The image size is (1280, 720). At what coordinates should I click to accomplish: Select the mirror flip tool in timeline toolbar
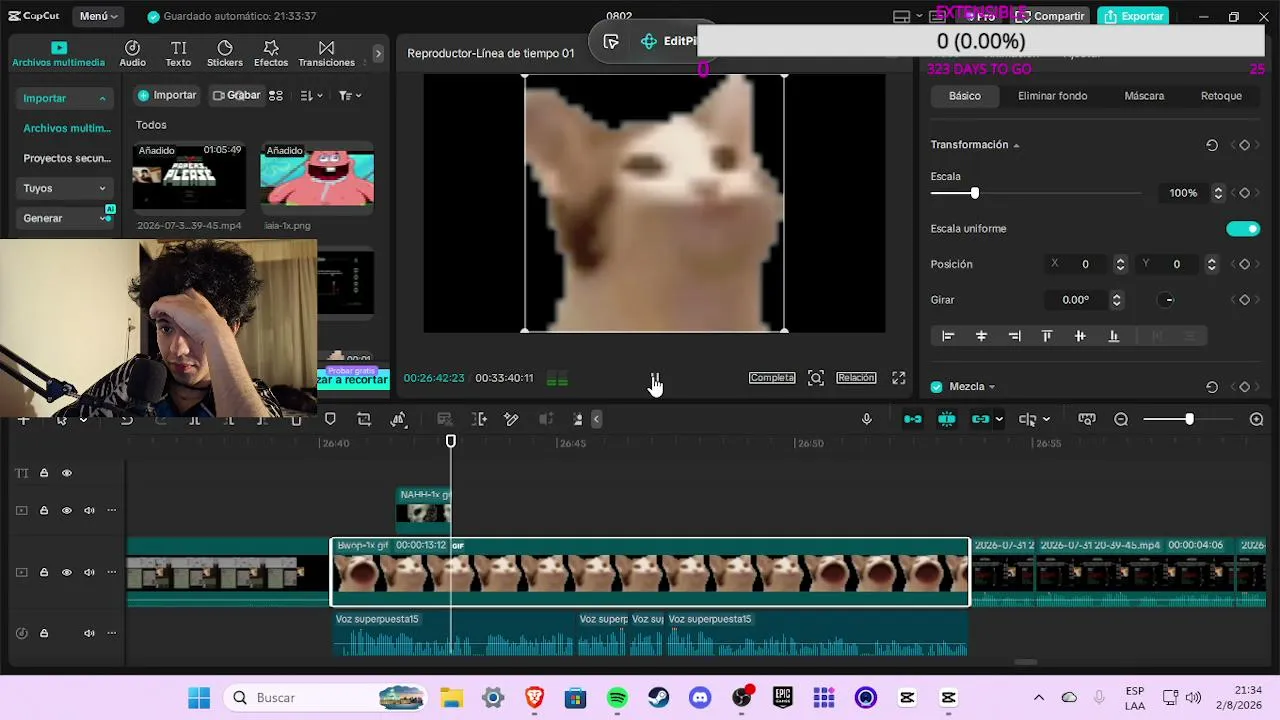pyautogui.click(x=398, y=419)
